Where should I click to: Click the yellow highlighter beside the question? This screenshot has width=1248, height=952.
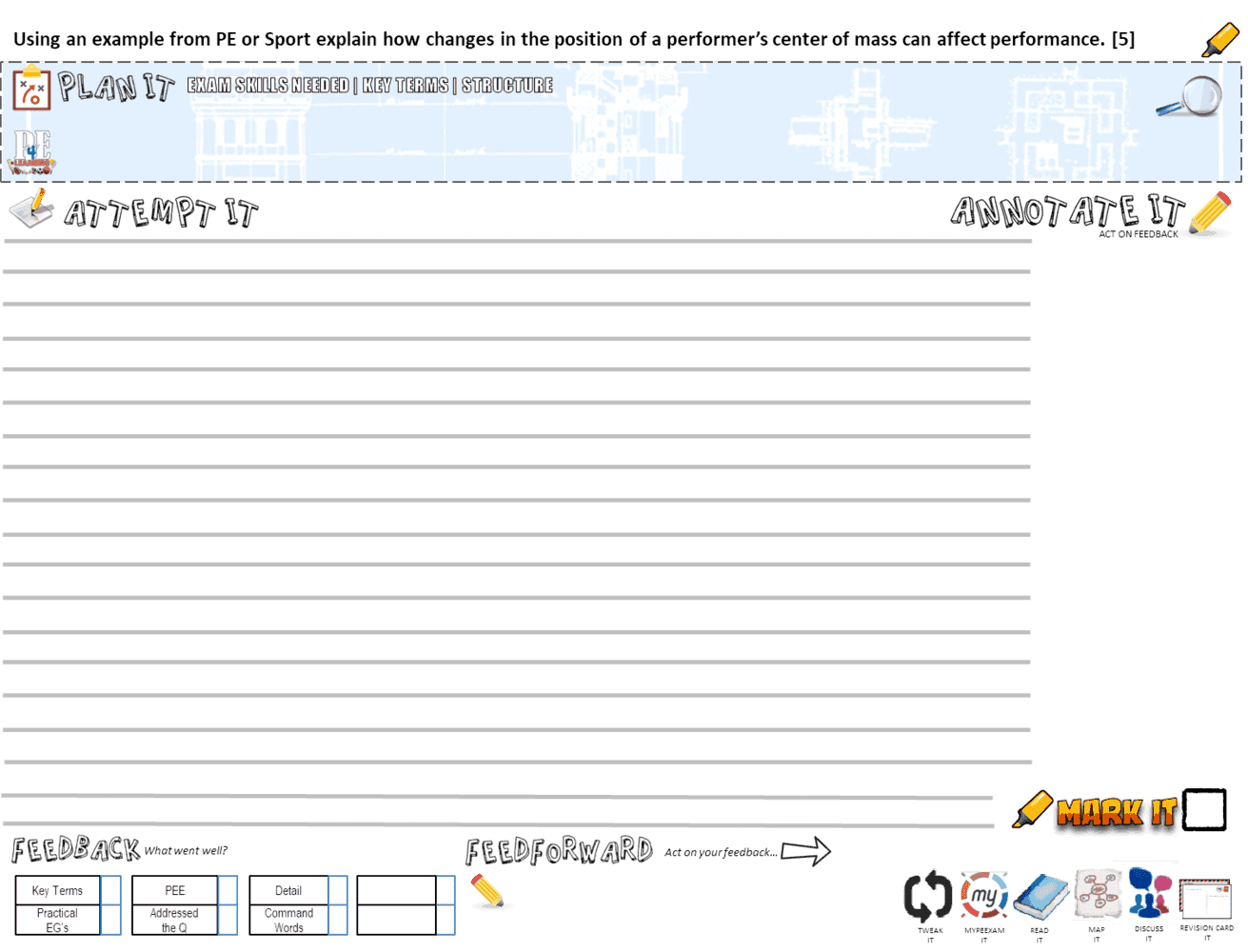coord(1223,38)
